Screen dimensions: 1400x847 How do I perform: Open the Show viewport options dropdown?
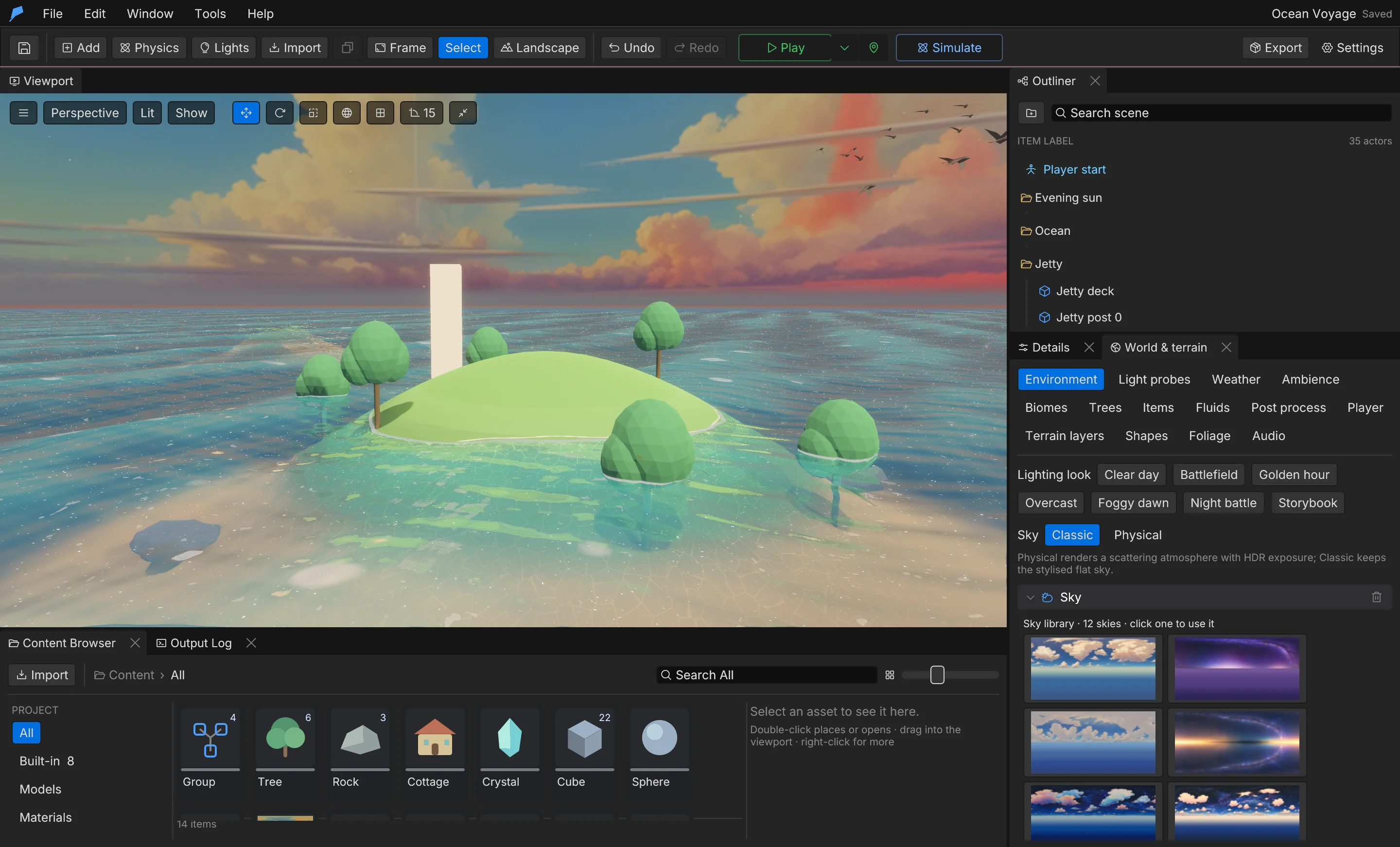[191, 112]
